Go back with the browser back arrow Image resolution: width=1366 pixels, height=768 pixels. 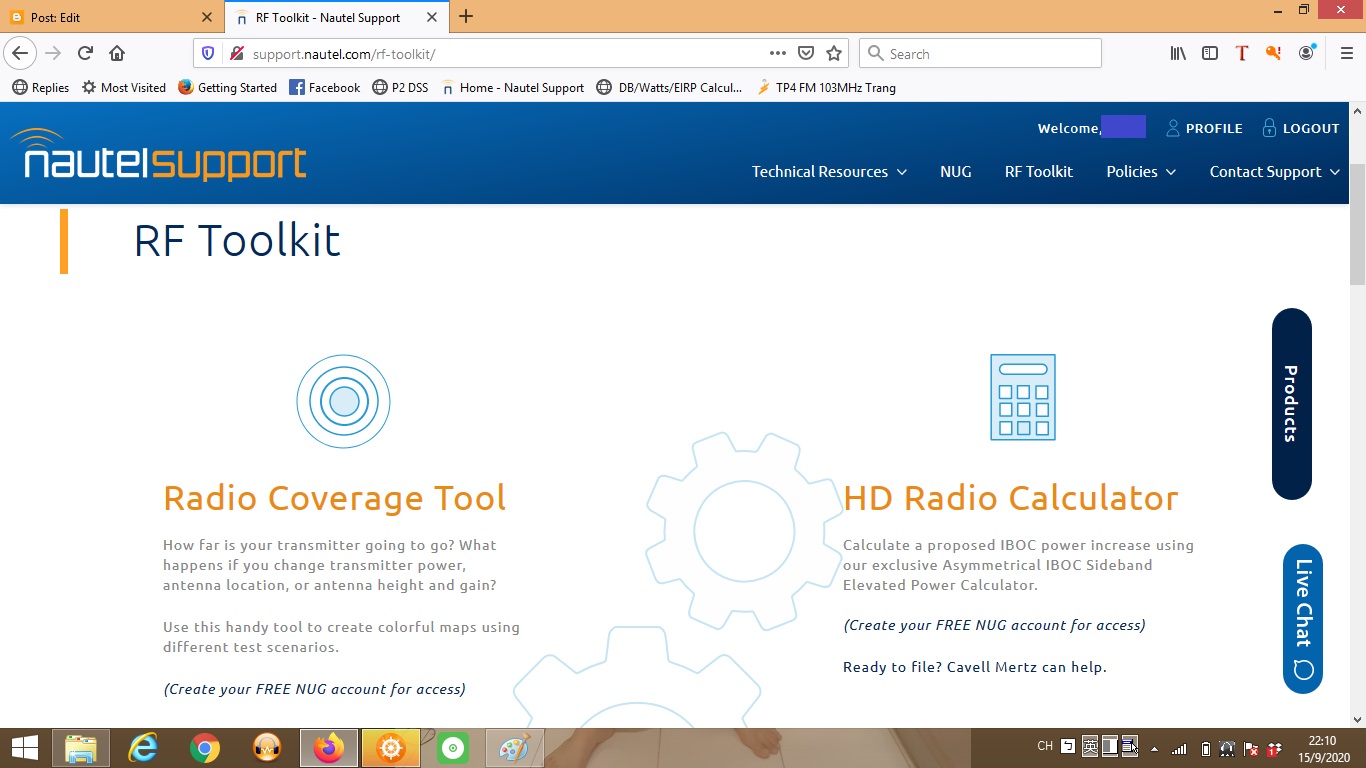20,53
